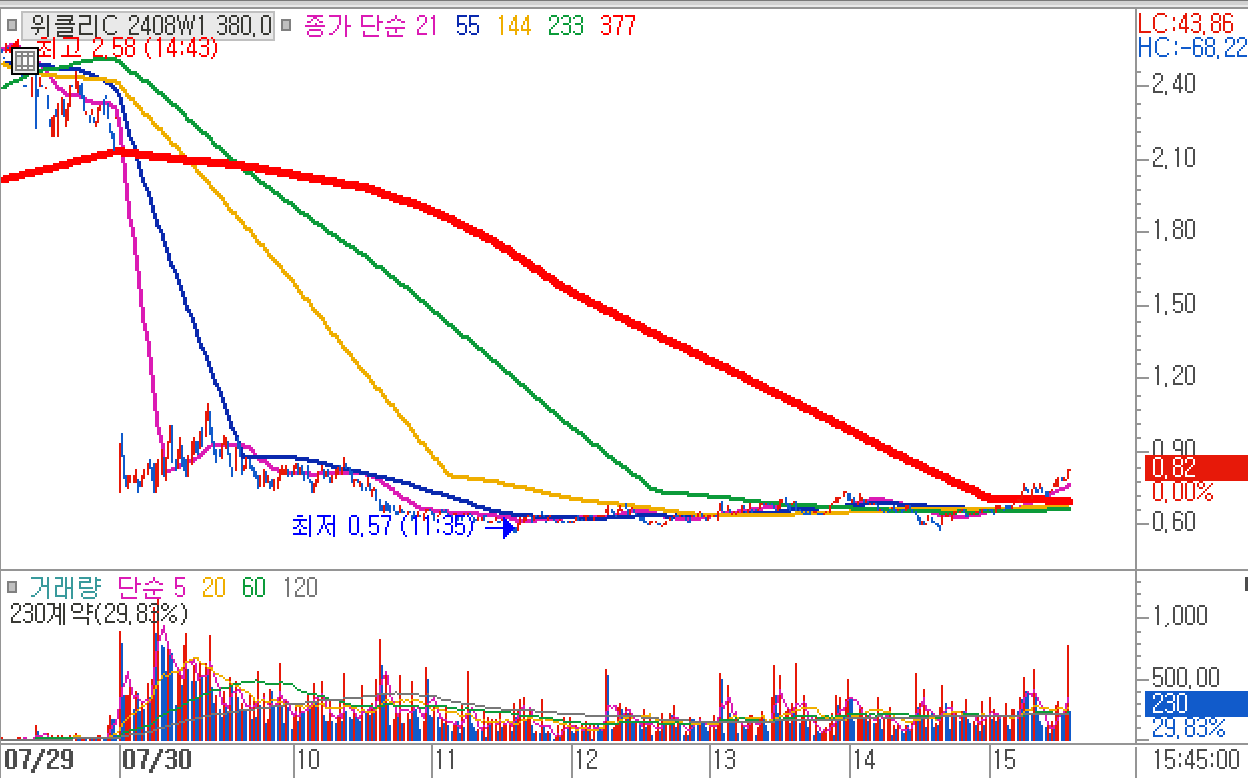Viewport: 1248px width, 778px height.
Task: Select the volume 120 average value
Action: tap(300, 587)
